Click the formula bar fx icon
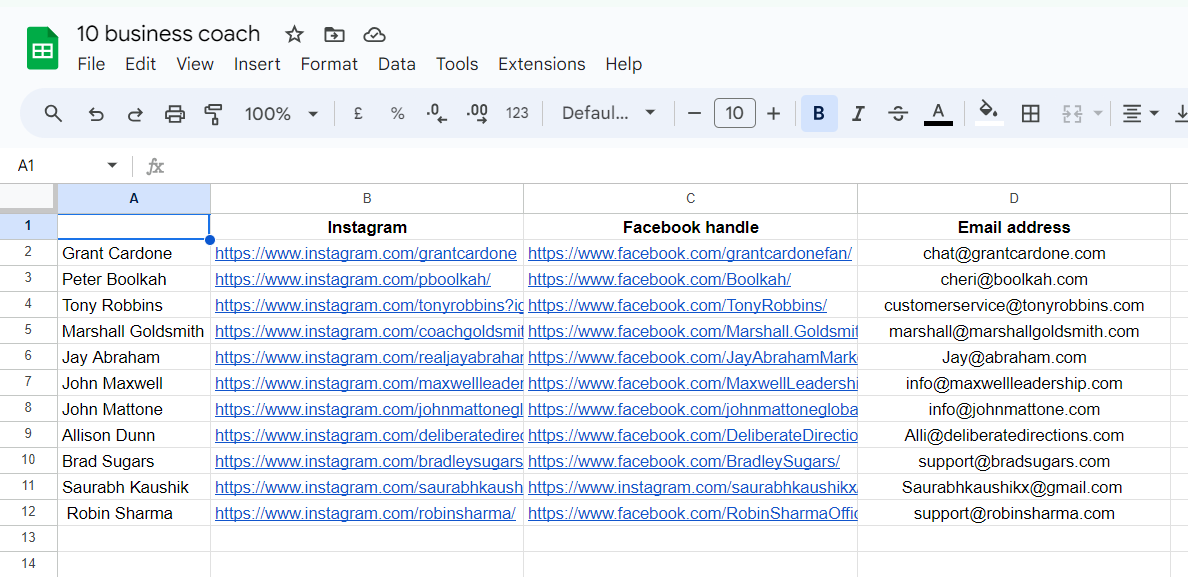The width and height of the screenshot is (1188, 577). click(155, 166)
